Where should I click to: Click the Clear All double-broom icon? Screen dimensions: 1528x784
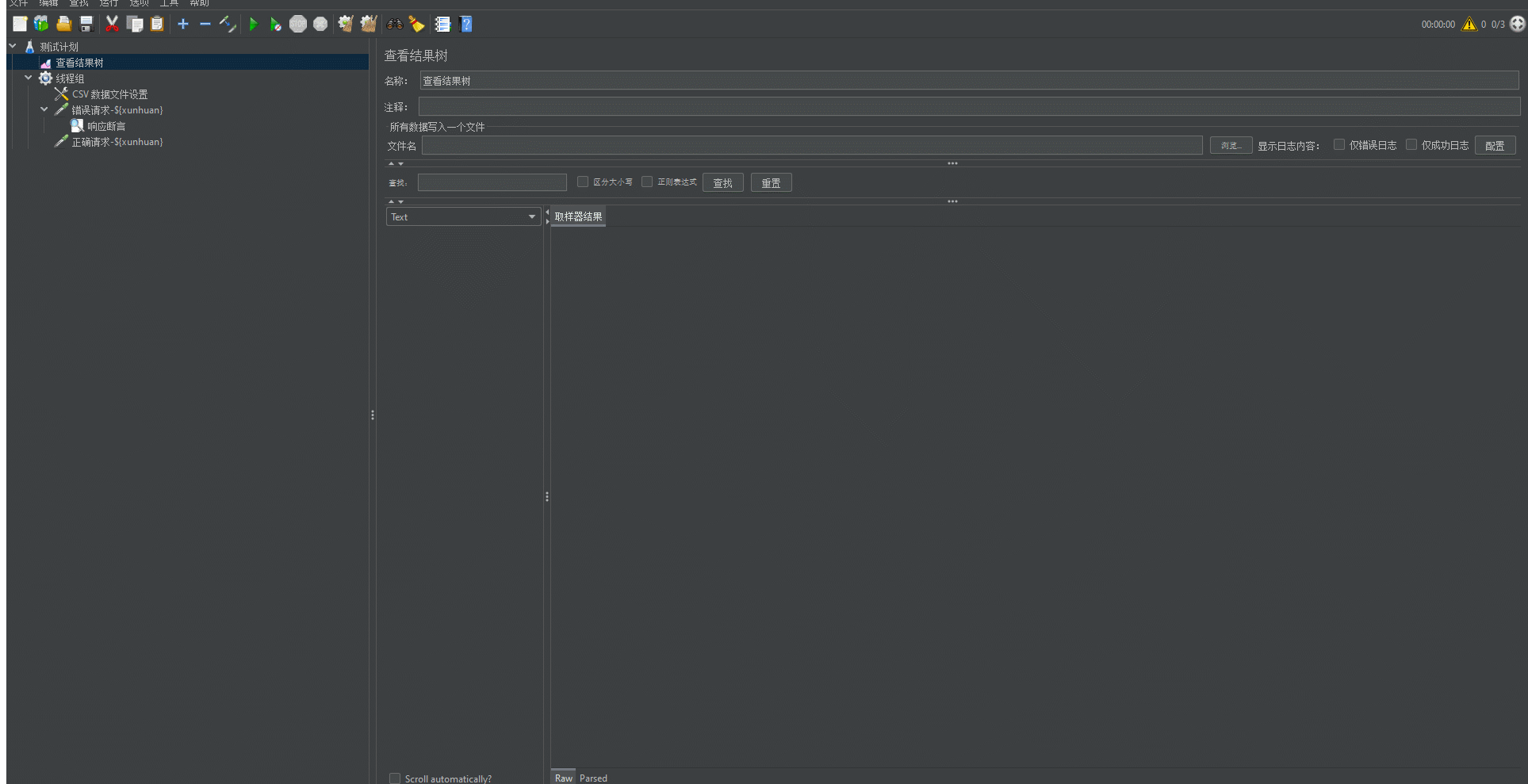369,25
